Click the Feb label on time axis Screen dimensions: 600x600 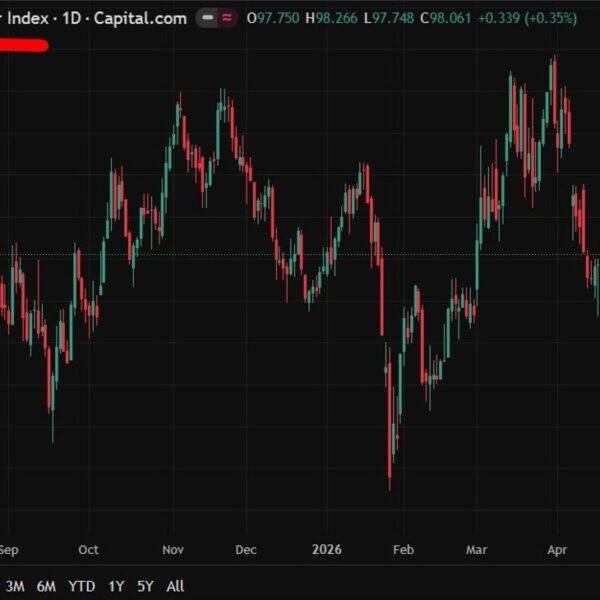tap(403, 549)
